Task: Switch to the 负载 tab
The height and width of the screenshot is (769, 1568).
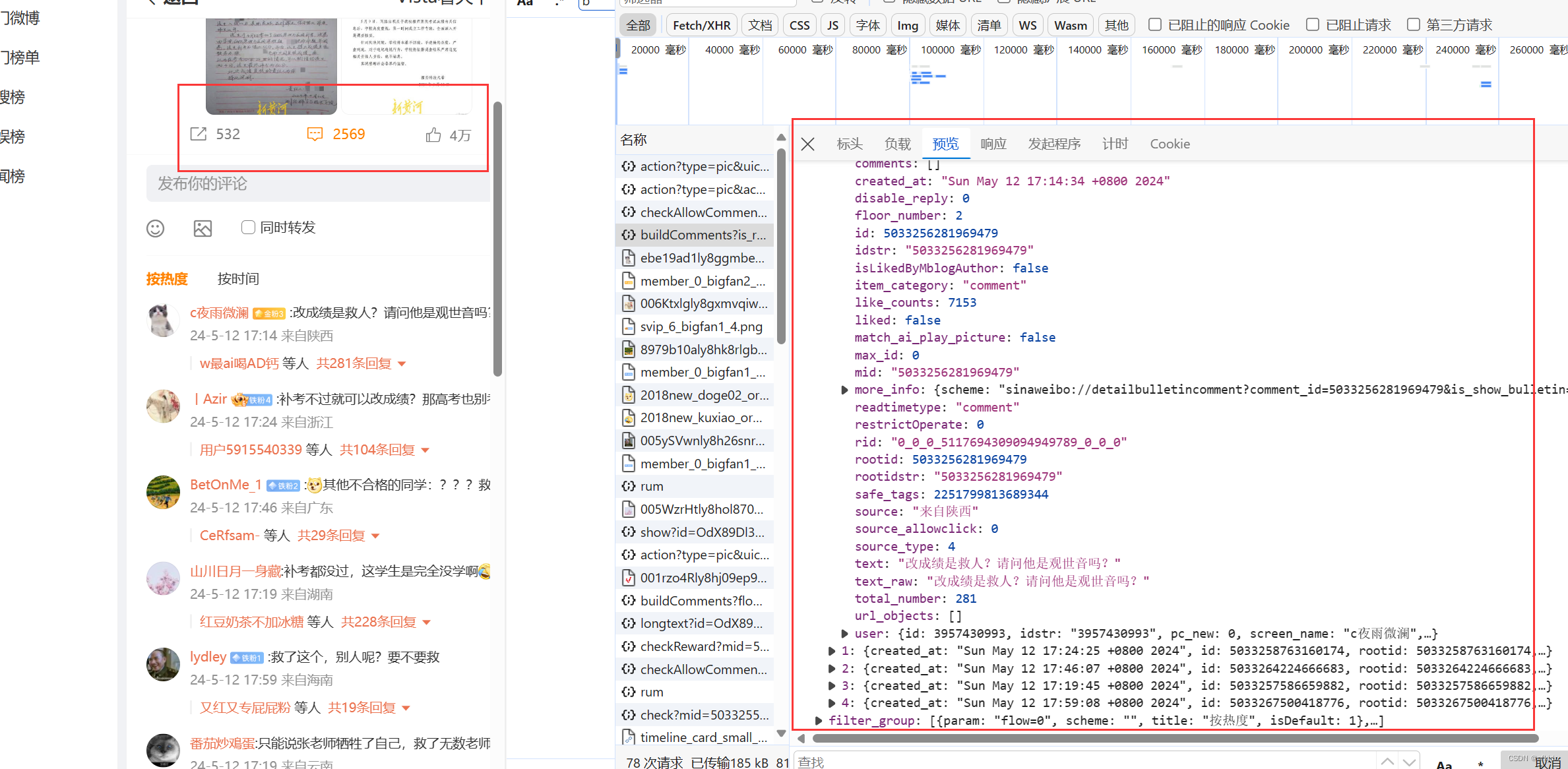Action: click(x=898, y=144)
